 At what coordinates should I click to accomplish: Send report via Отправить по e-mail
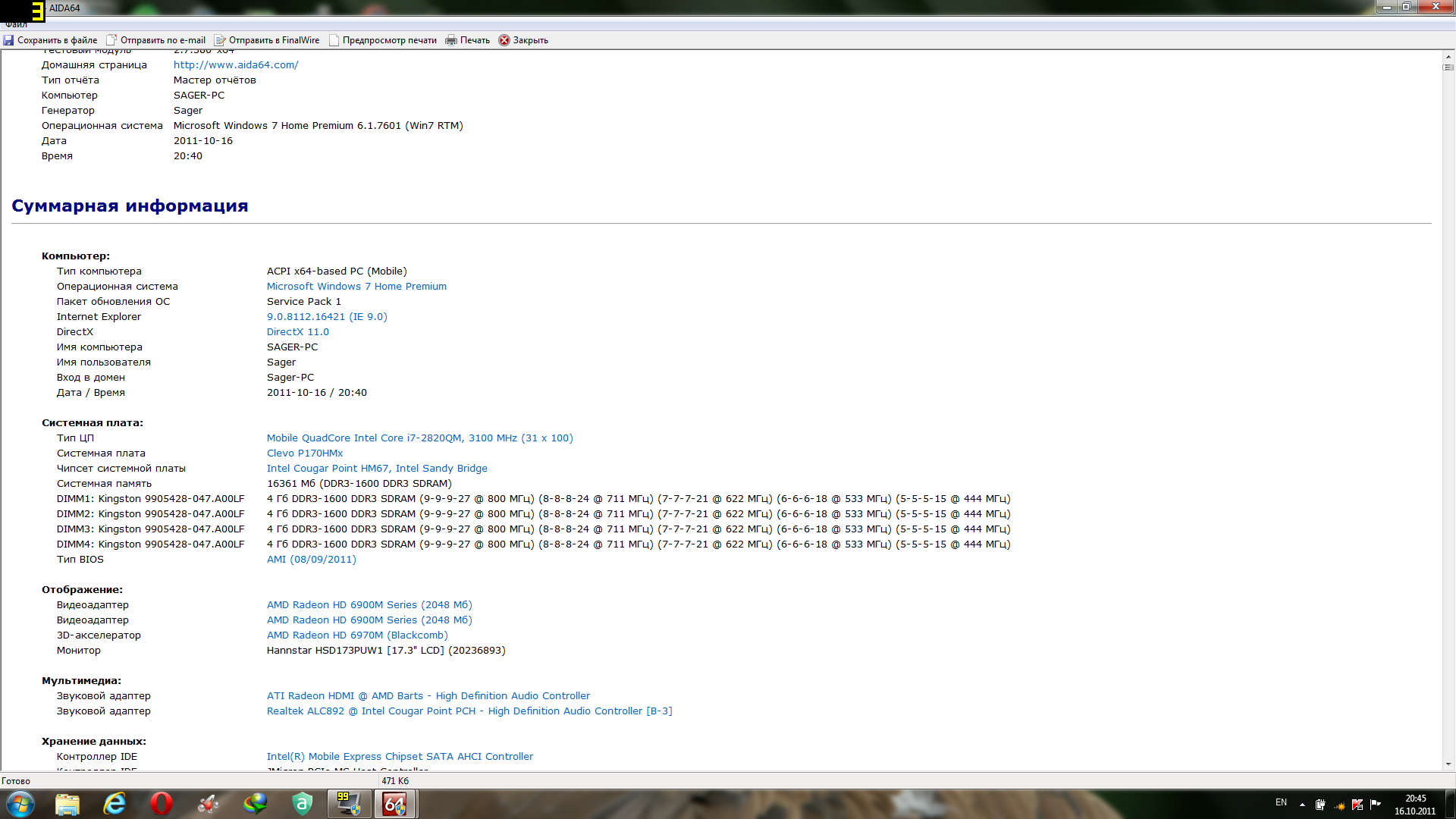pos(156,40)
